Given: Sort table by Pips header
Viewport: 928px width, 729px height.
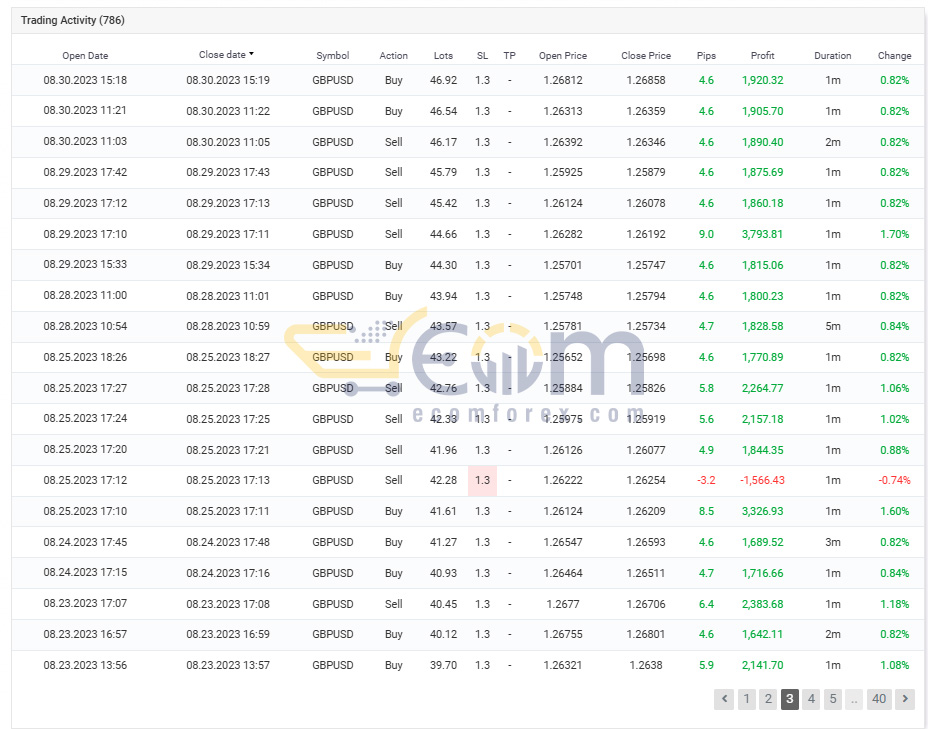Looking at the screenshot, I should (706, 56).
